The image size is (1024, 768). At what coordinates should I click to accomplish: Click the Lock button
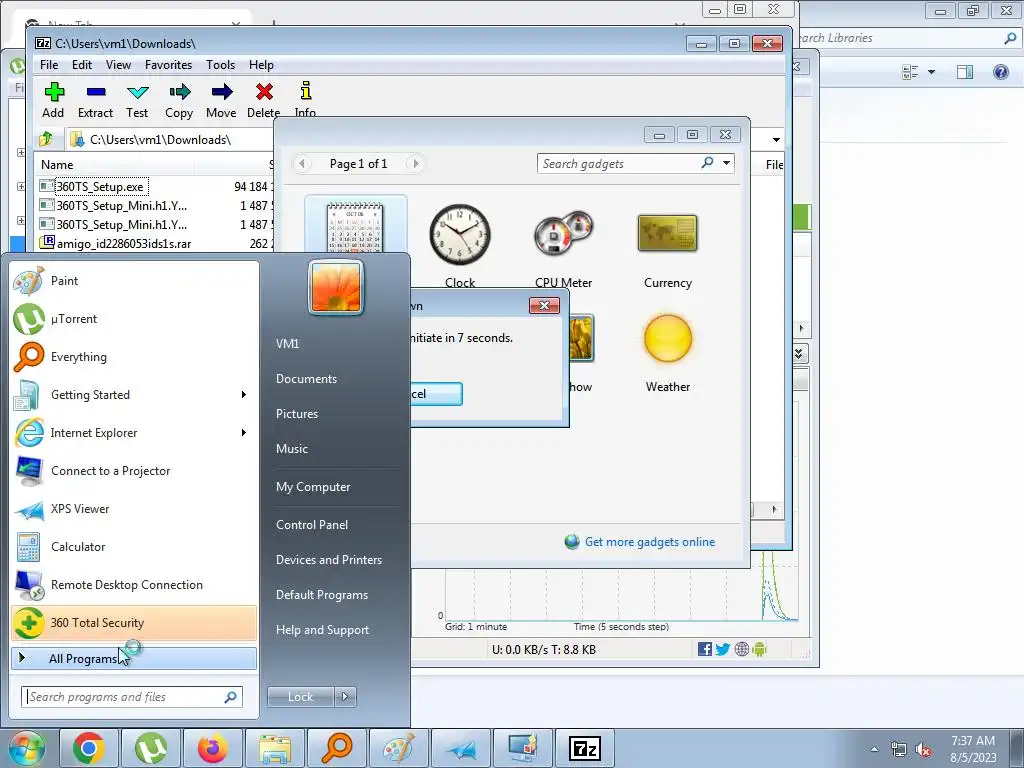pyautogui.click(x=300, y=697)
